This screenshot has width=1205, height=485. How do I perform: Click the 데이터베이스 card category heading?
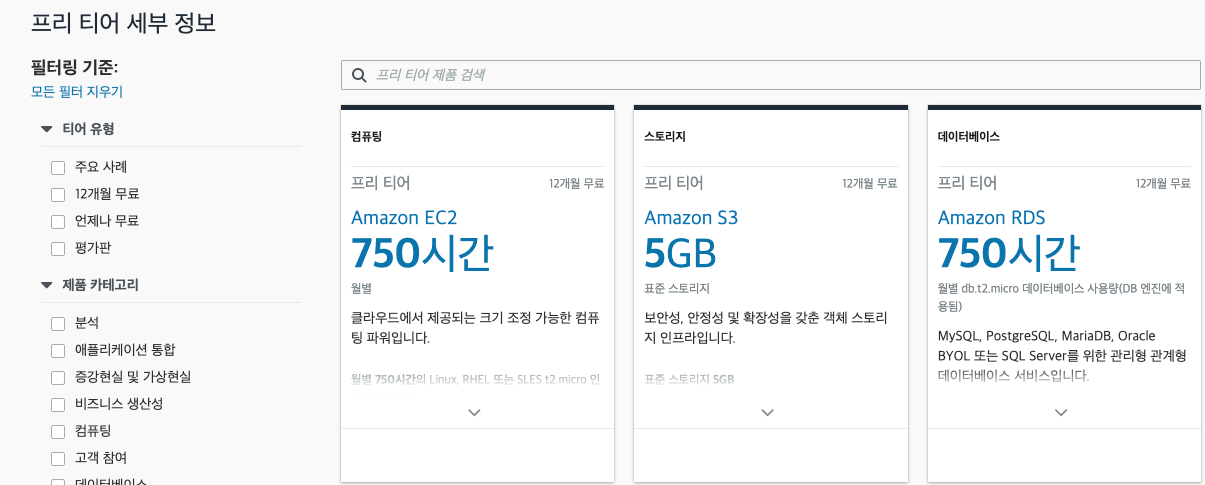click(x=969, y=136)
